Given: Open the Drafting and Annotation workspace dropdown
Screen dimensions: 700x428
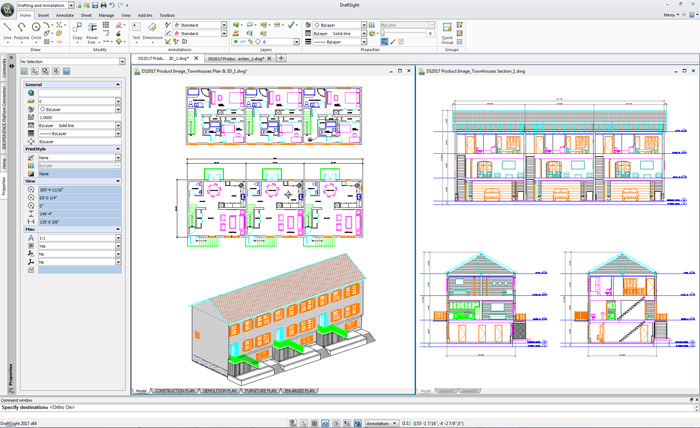Looking at the screenshot, I should click(69, 6).
